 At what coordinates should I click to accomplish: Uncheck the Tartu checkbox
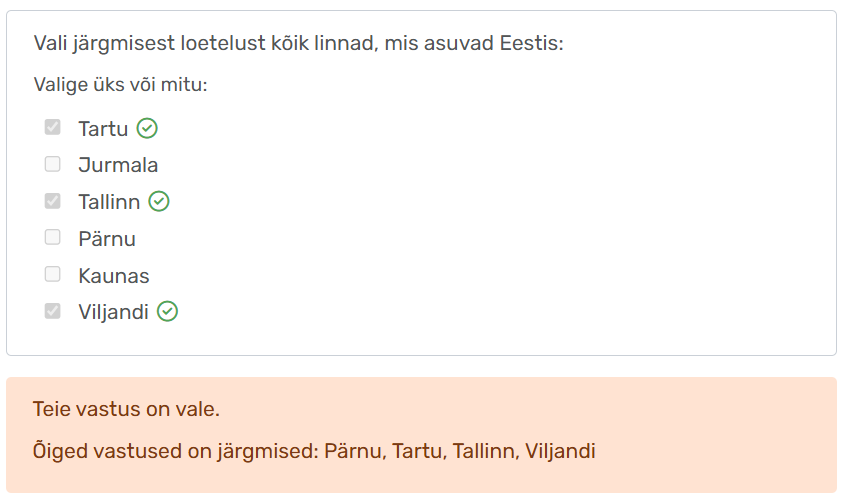(x=53, y=128)
